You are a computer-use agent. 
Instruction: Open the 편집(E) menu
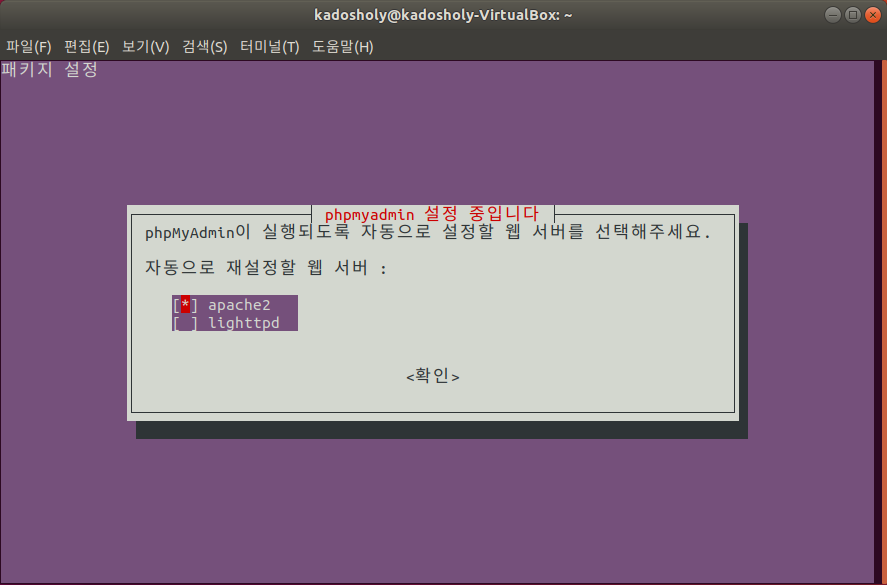pyautogui.click(x=87, y=47)
